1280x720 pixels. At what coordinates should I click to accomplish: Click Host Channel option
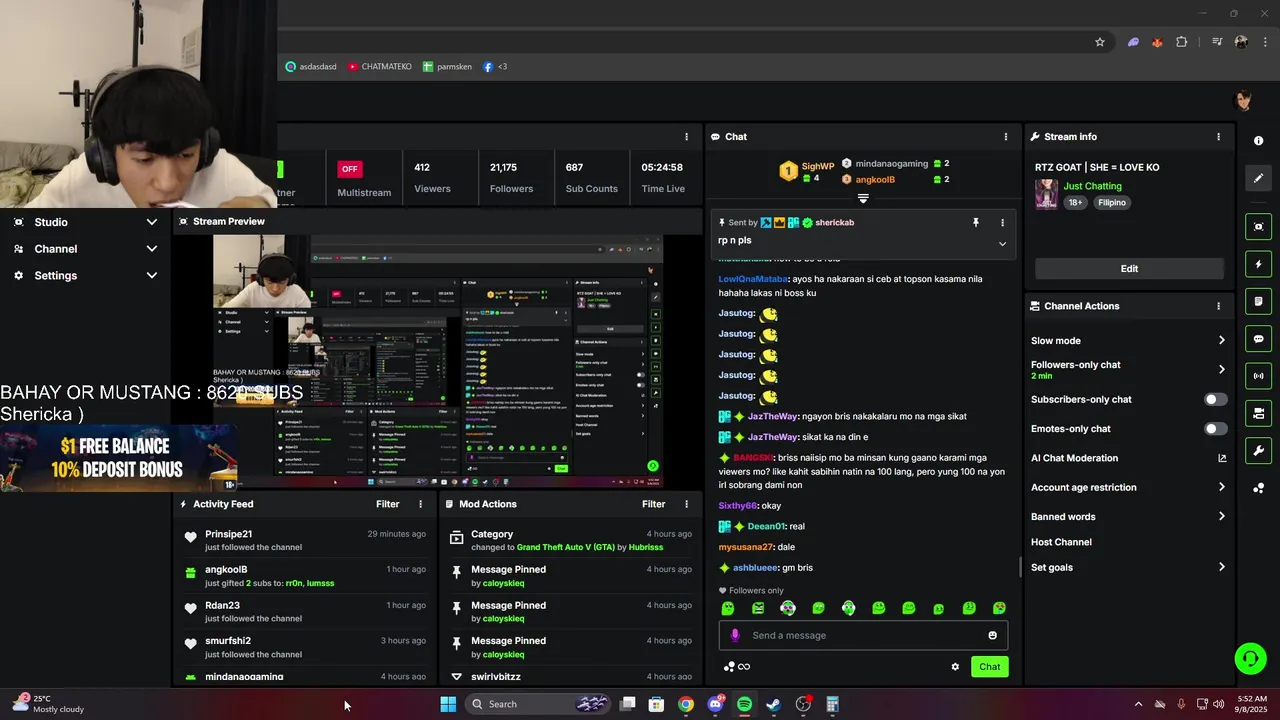[1061, 542]
